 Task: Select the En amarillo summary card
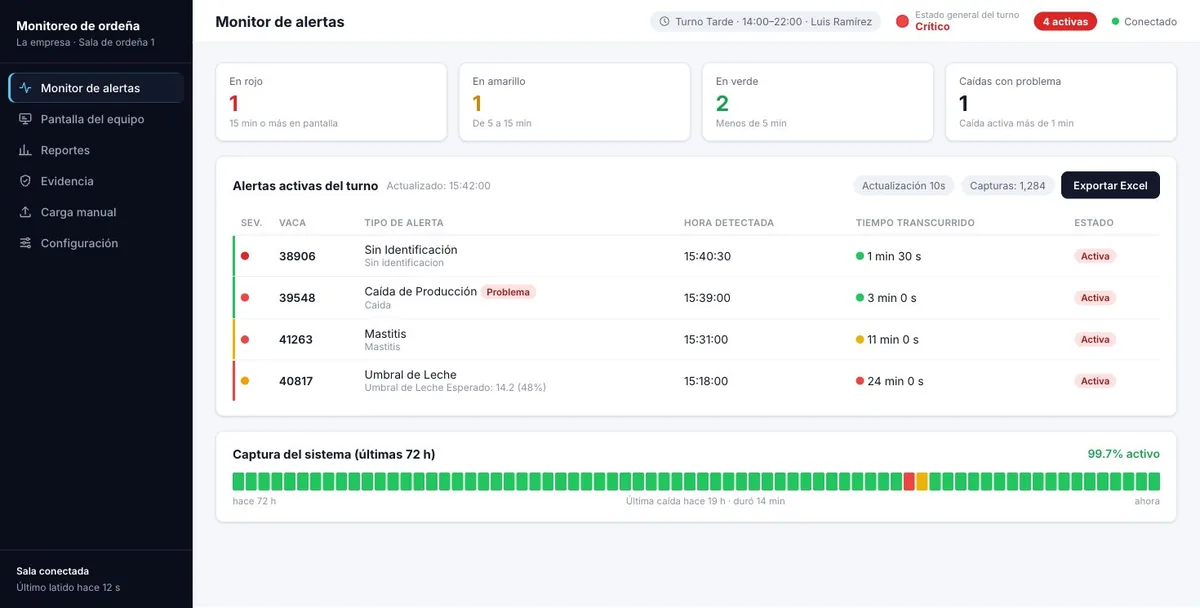click(x=574, y=102)
